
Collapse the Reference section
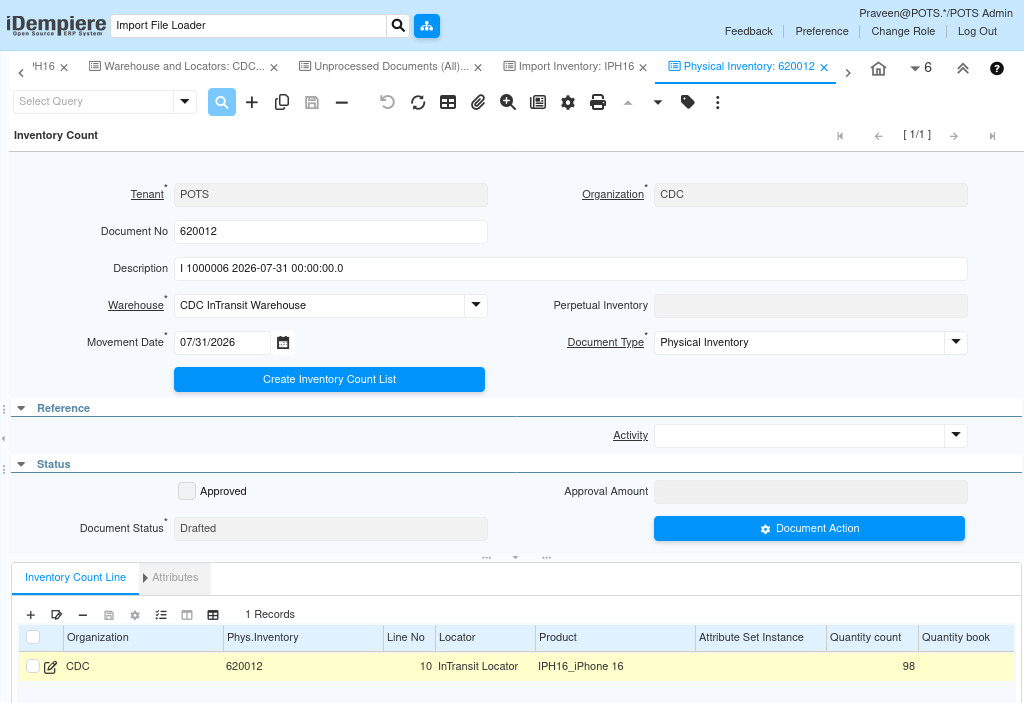pos(22,408)
